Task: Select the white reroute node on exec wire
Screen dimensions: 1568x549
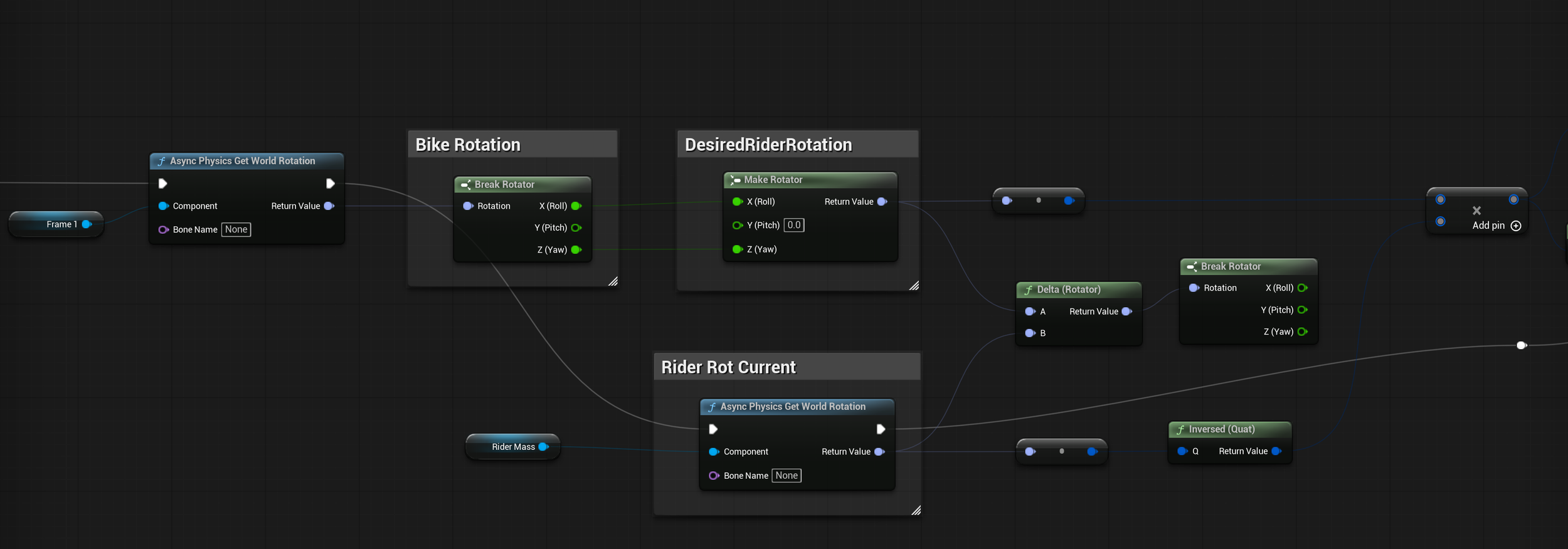Action: [x=1521, y=345]
